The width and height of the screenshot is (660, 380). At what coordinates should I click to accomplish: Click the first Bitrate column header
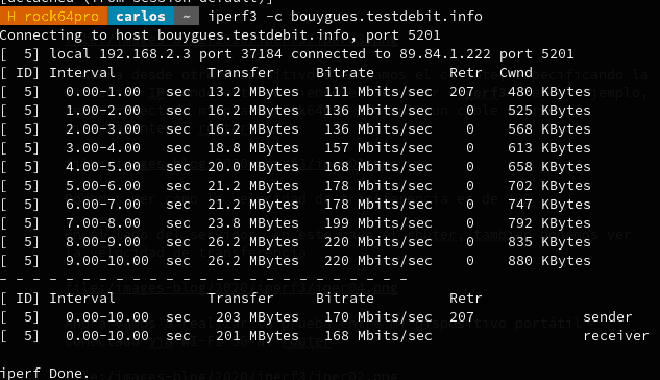[345, 73]
